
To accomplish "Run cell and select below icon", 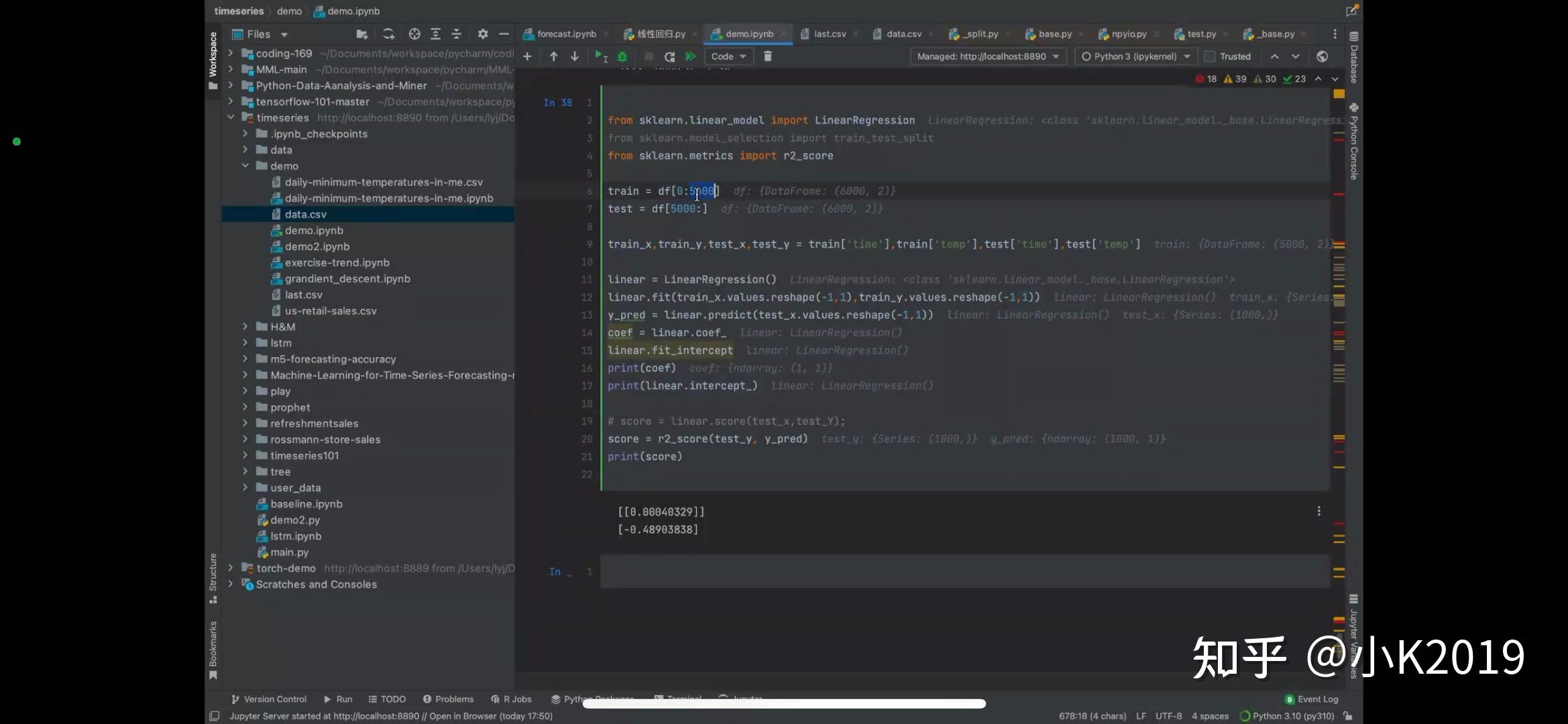I will click(600, 56).
